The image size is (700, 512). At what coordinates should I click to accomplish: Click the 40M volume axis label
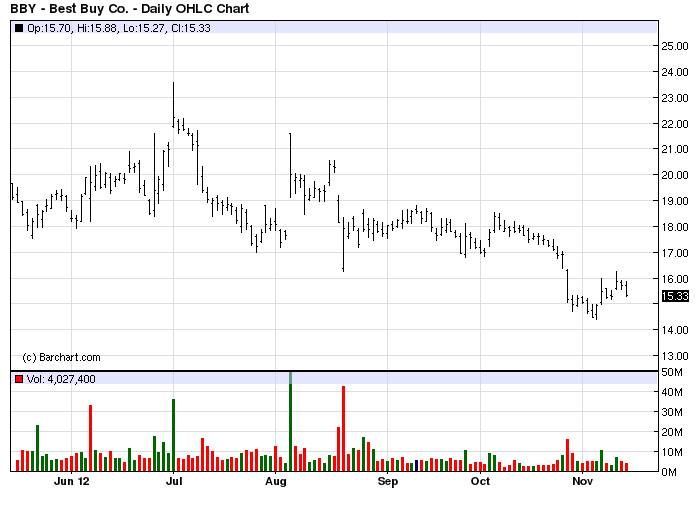tap(672, 392)
